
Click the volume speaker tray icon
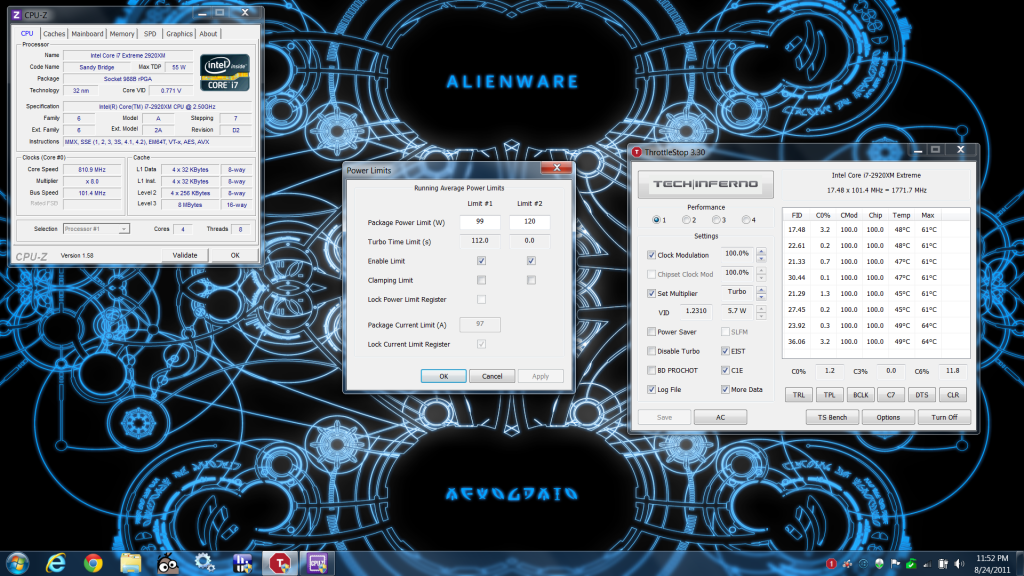(958, 564)
